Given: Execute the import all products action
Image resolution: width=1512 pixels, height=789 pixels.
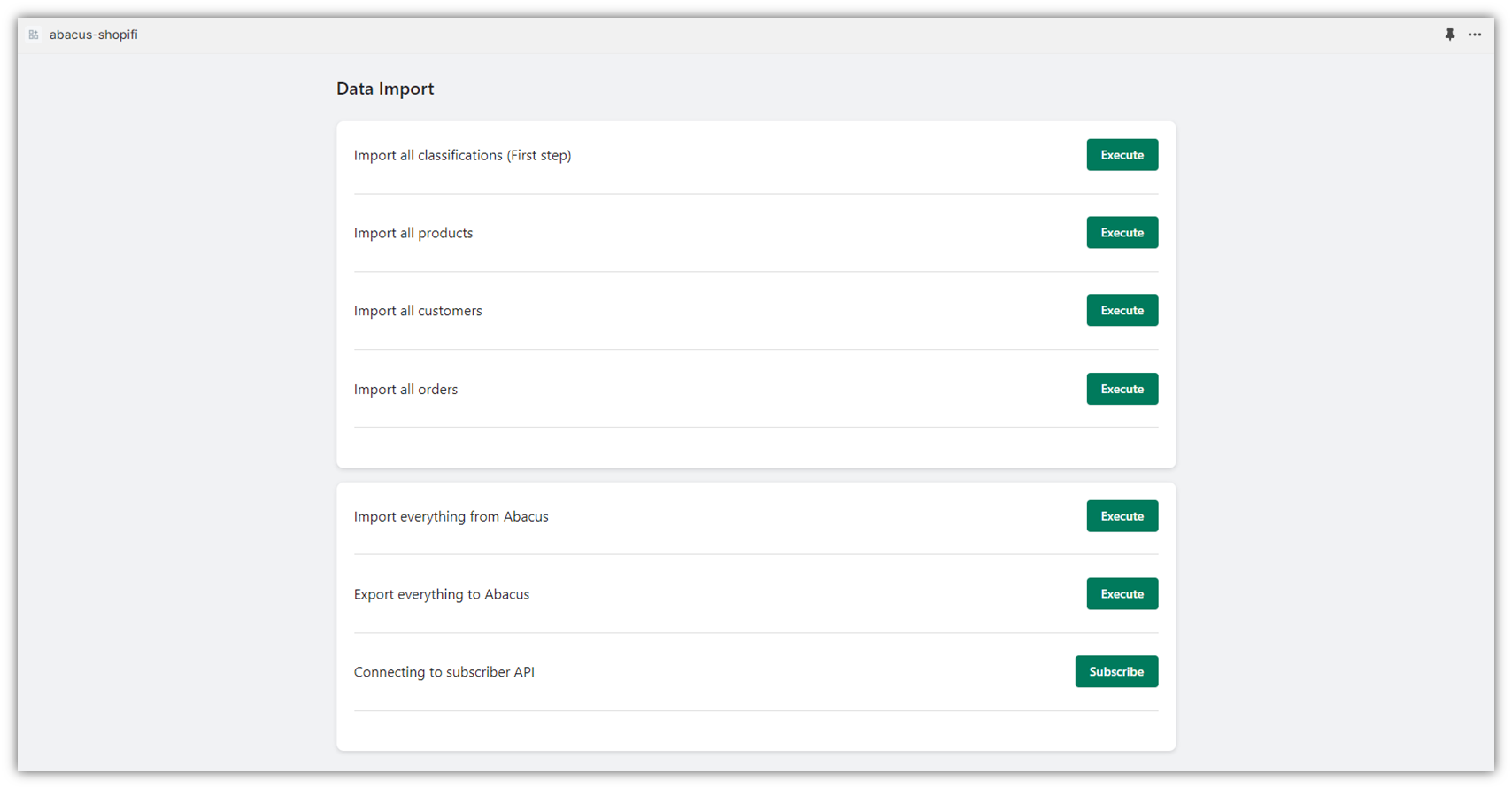Looking at the screenshot, I should 1122,233.
